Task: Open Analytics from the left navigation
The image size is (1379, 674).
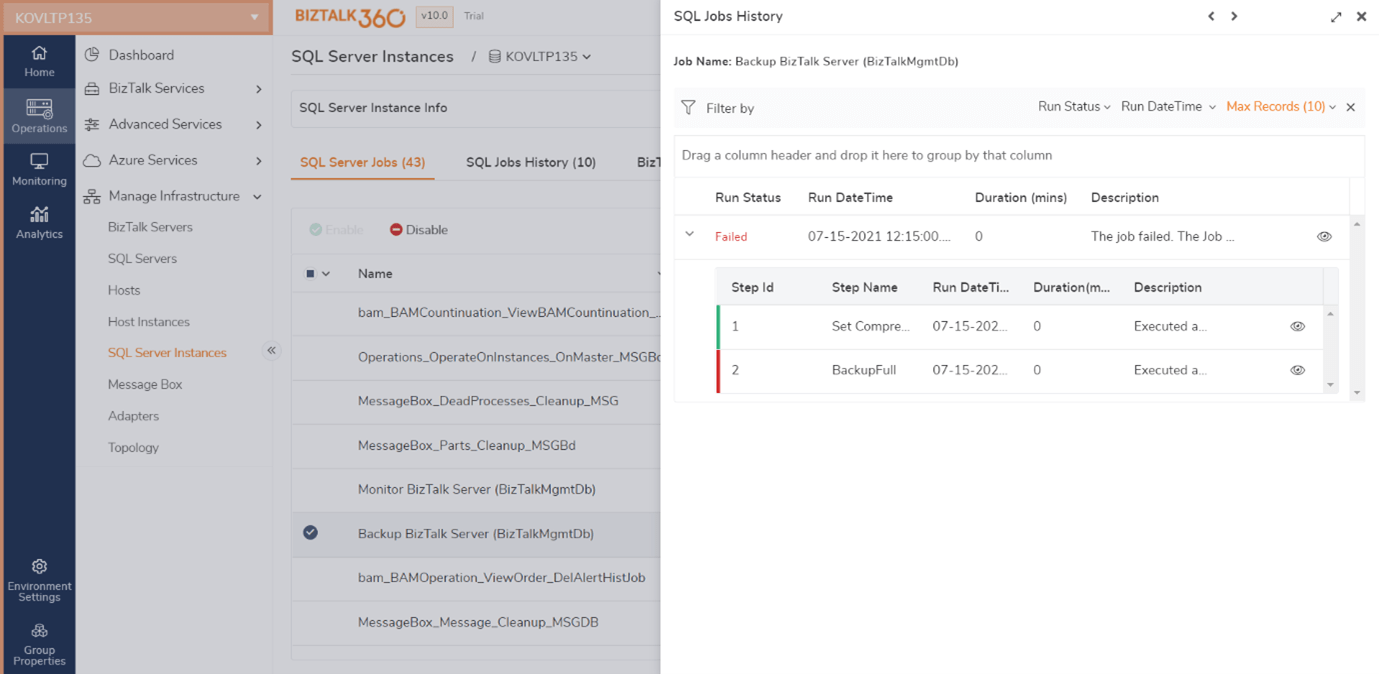Action: (x=39, y=220)
